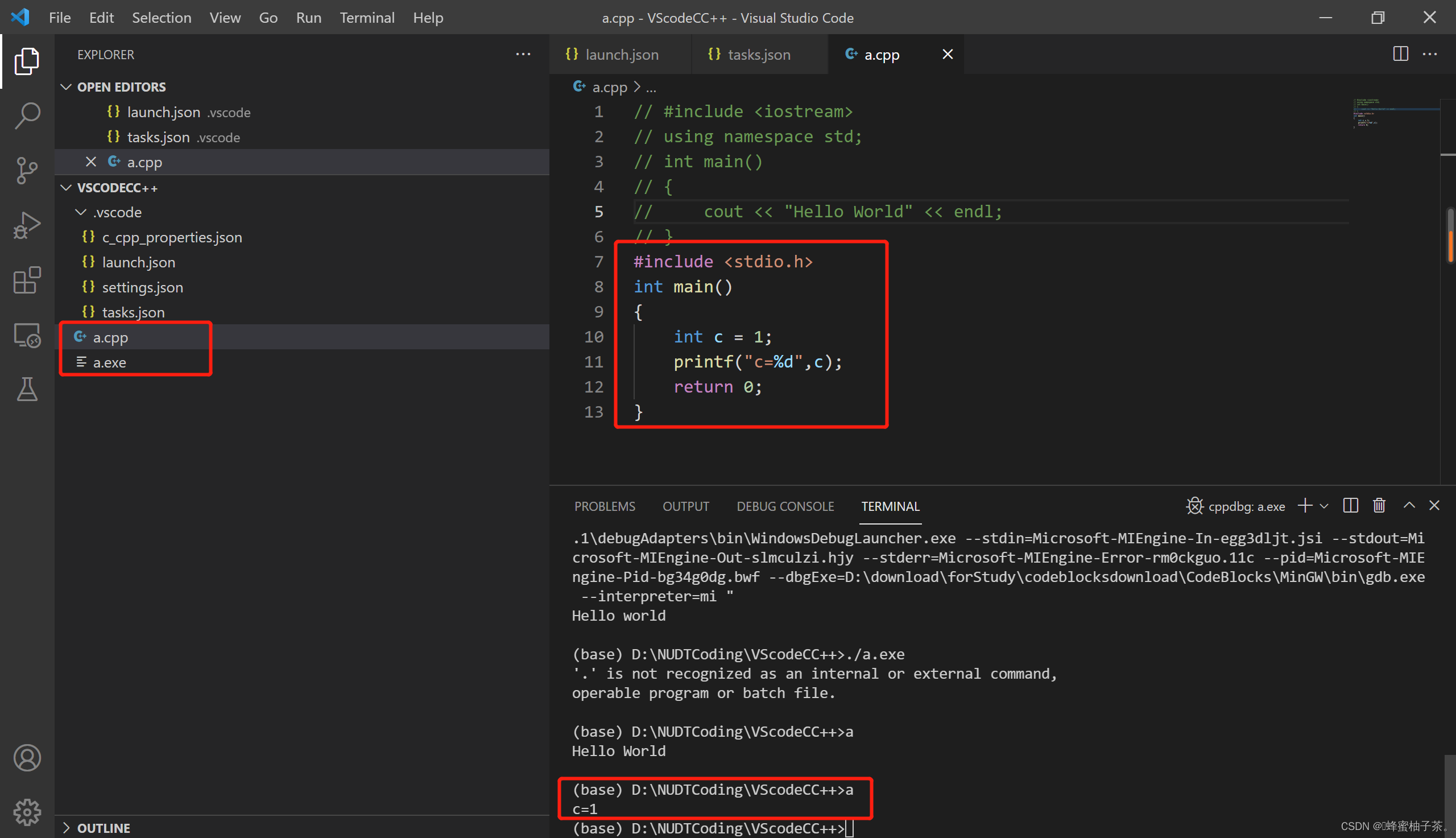The image size is (1456, 838).
Task: Open the new terminal dropdown arrow
Action: click(1324, 506)
